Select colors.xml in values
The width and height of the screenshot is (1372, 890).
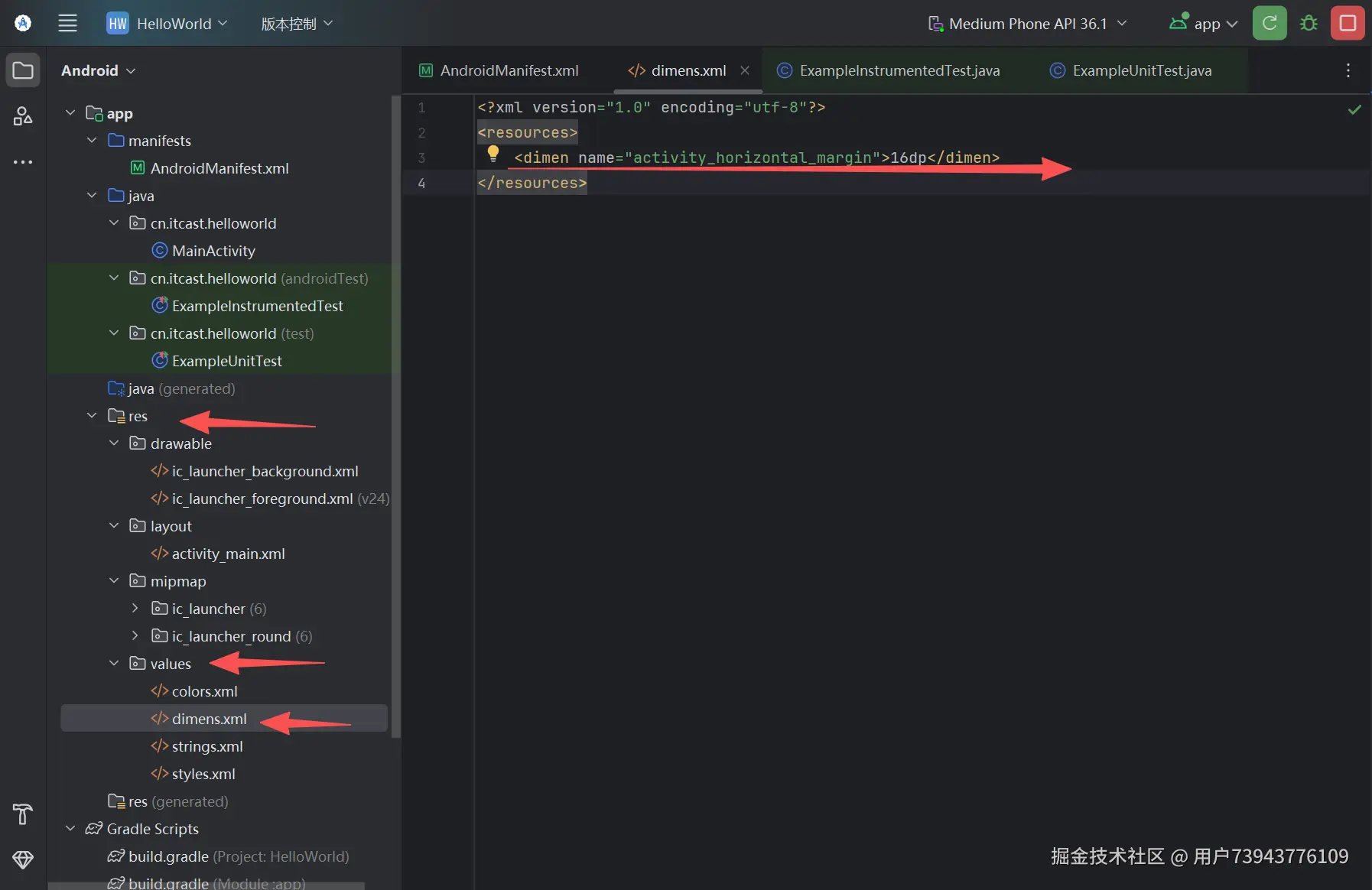[204, 691]
